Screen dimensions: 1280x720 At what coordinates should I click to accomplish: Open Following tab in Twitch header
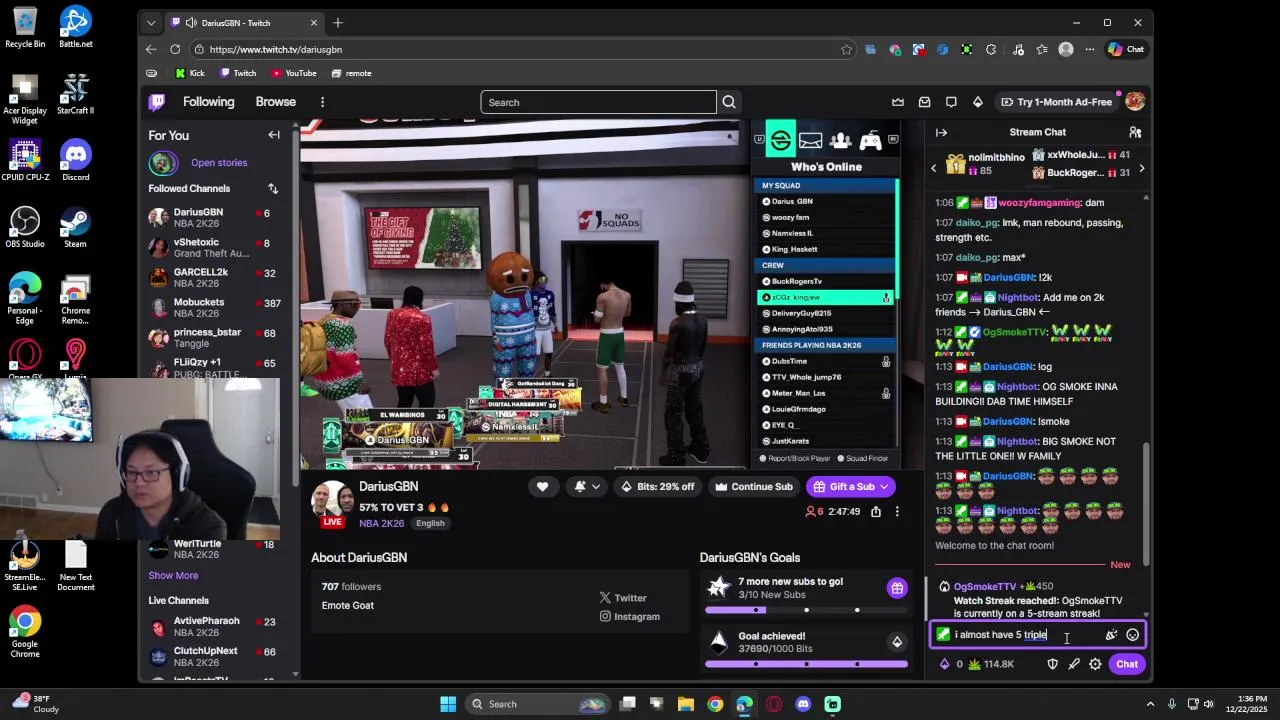pyautogui.click(x=208, y=102)
